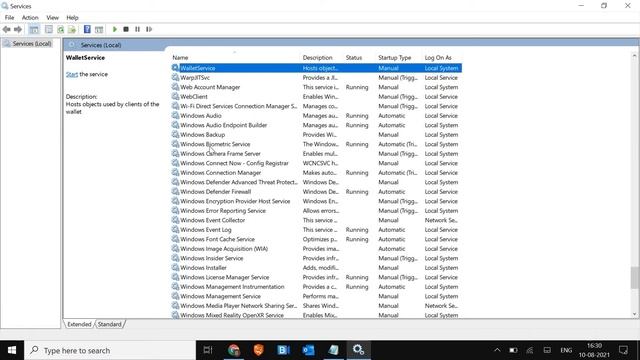
Task: Open the Action menu
Action: [x=30, y=18]
